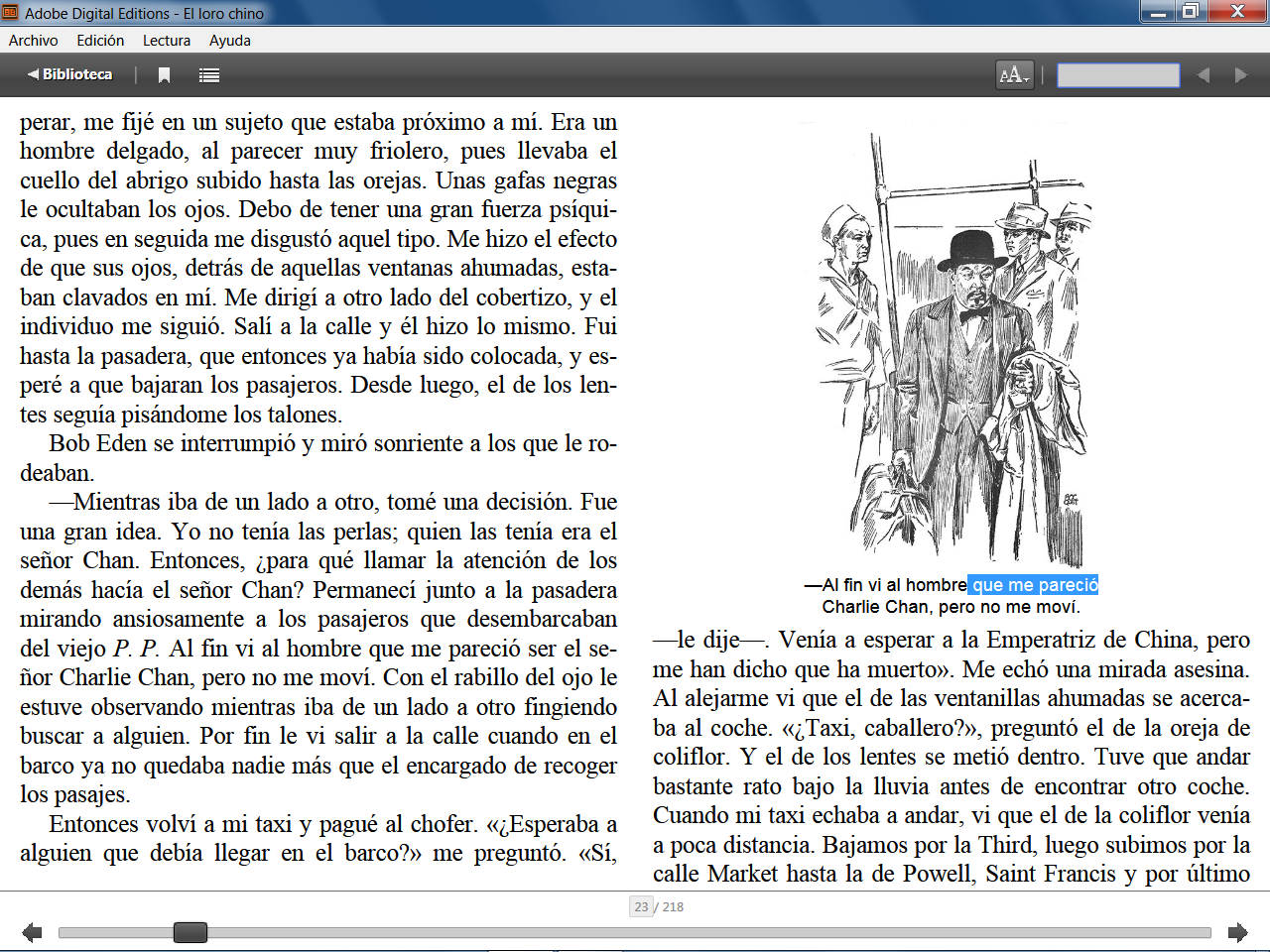This screenshot has width=1270, height=952.
Task: Click the Adobe Digital Editions title bar icon
Action: 11,13
